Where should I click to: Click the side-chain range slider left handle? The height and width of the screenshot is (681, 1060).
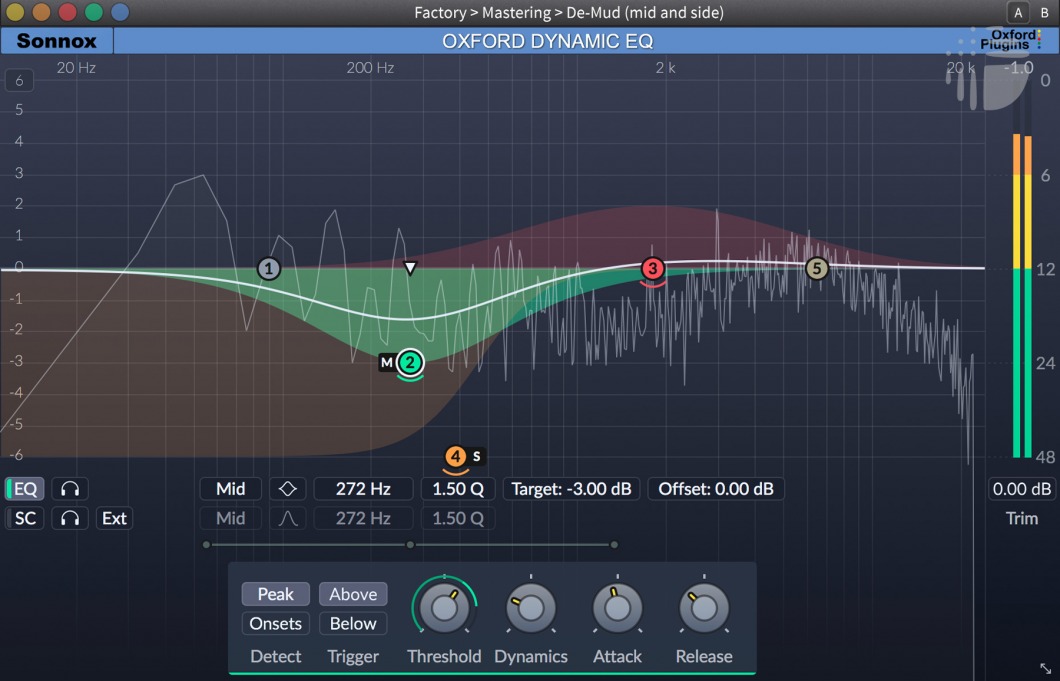[x=206, y=544]
